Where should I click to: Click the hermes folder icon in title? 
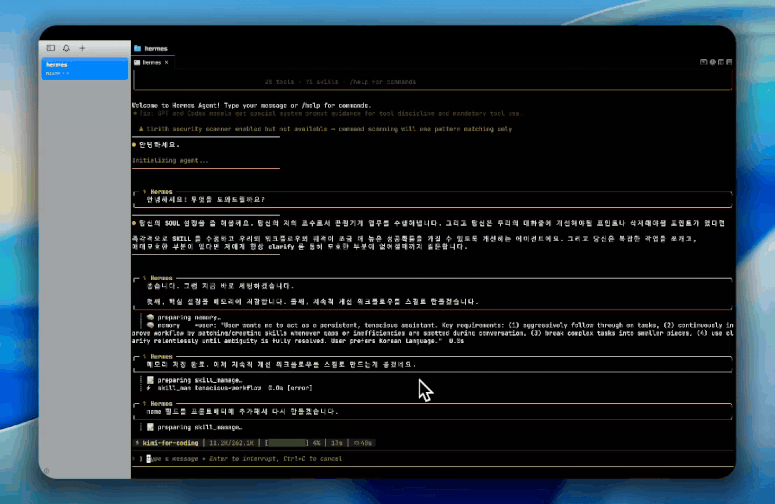pyautogui.click(x=137, y=48)
